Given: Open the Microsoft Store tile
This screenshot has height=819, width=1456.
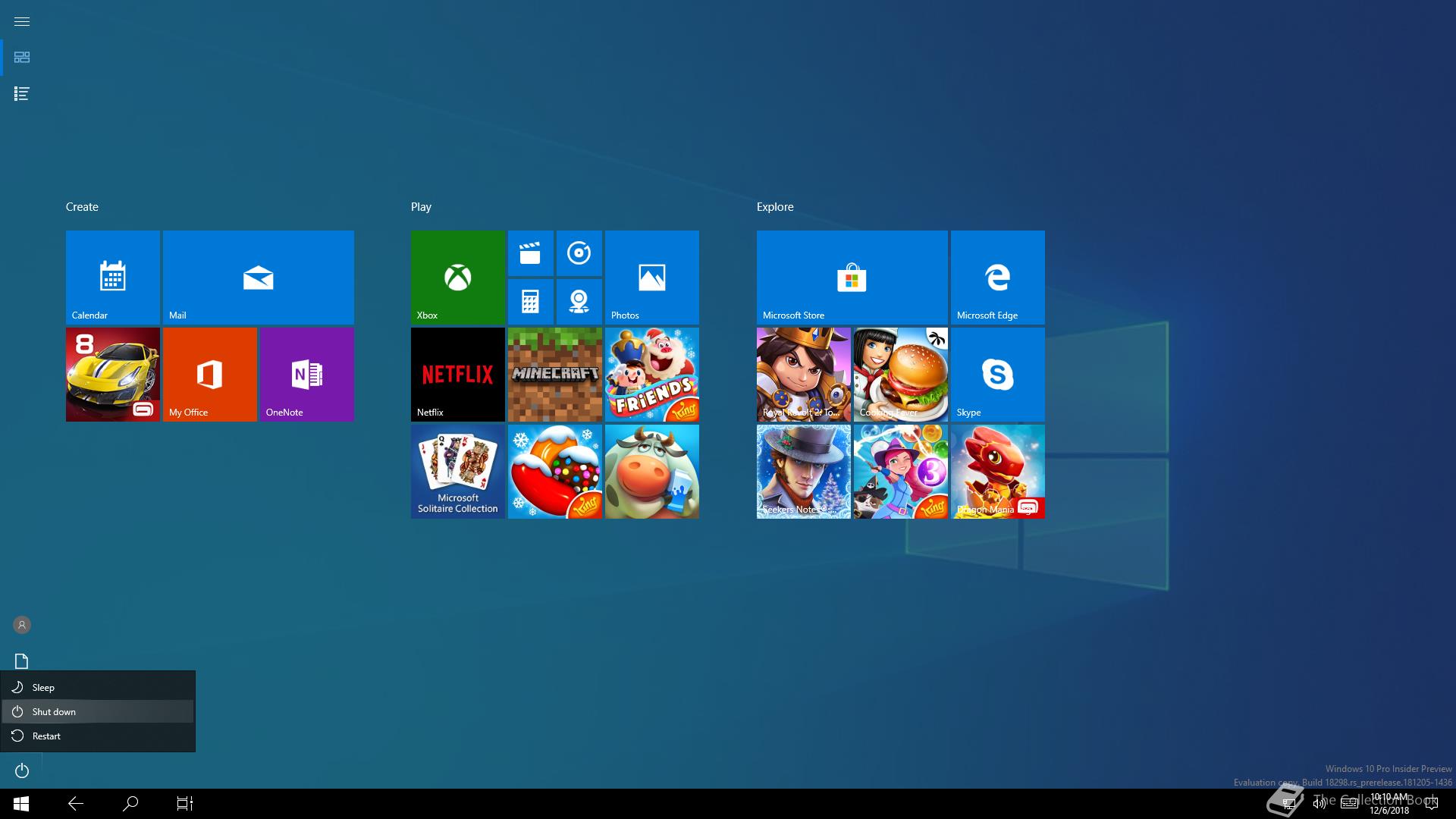Looking at the screenshot, I should (x=852, y=278).
